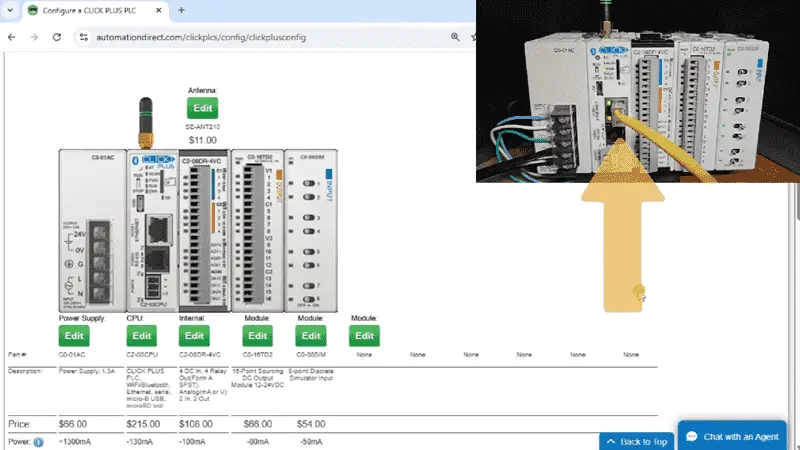Click the C0-08SIM simulator module image
Viewport: 800px width, 450px height.
point(311,231)
